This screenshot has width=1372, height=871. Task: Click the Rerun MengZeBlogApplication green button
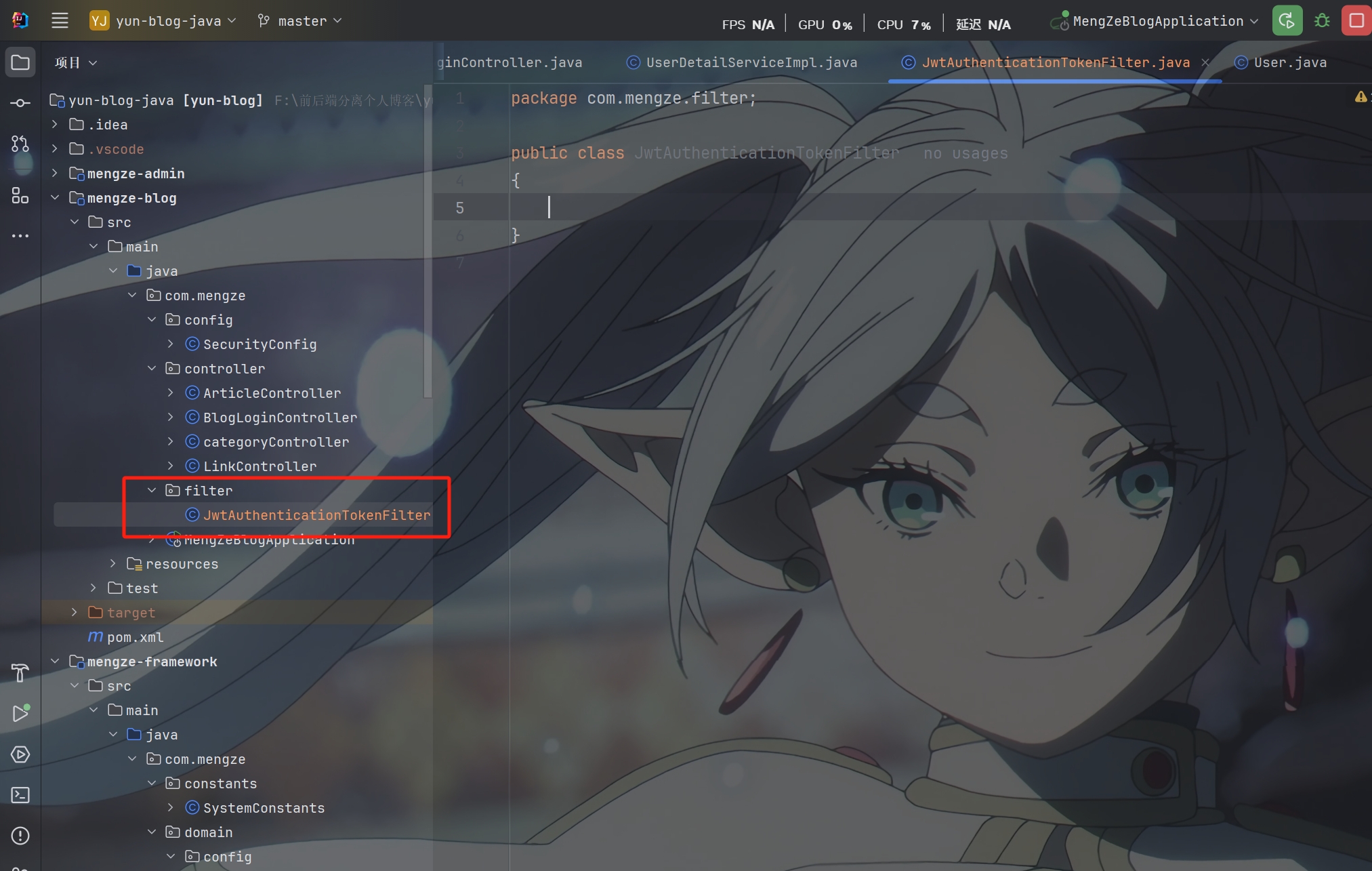(x=1287, y=21)
